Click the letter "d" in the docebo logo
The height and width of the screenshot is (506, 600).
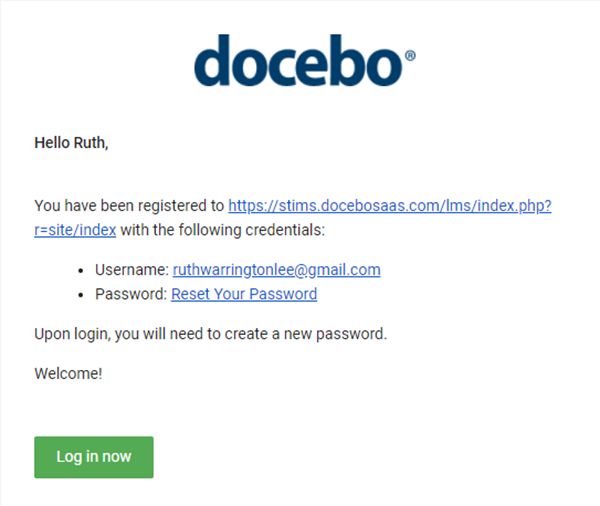pos(212,60)
